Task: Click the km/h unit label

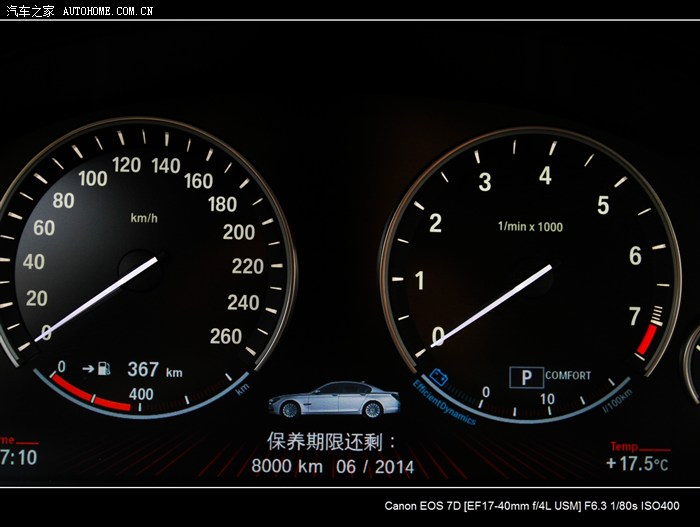Action: [x=144, y=217]
